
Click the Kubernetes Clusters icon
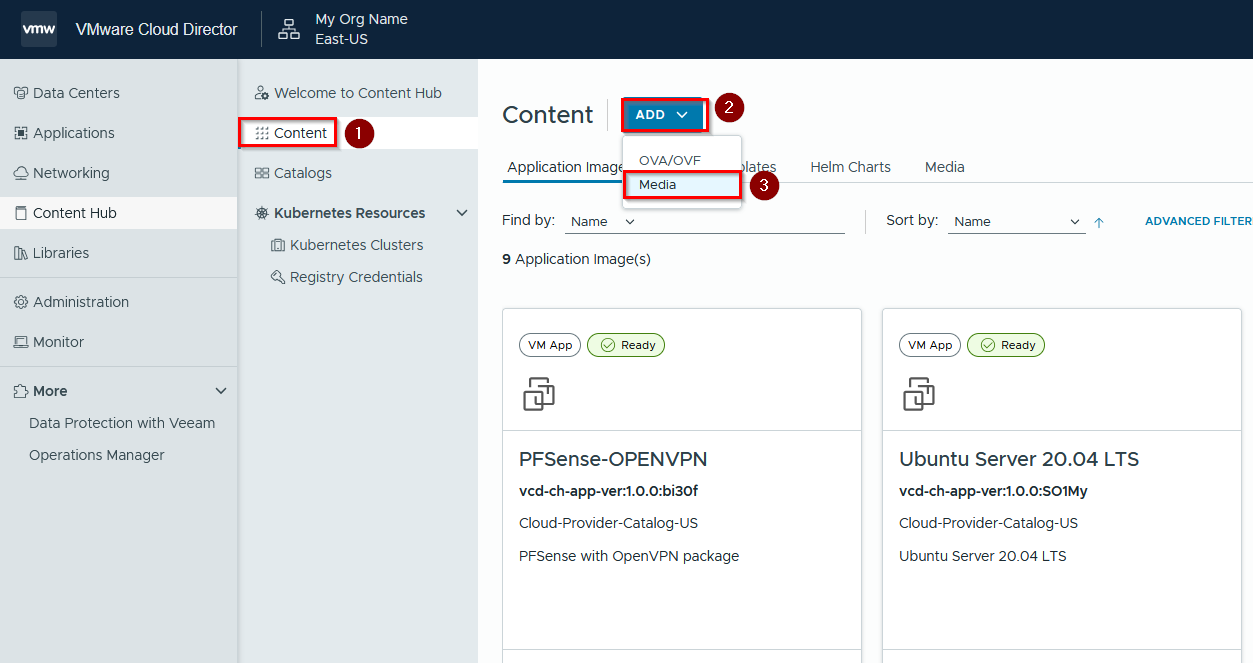pos(278,245)
